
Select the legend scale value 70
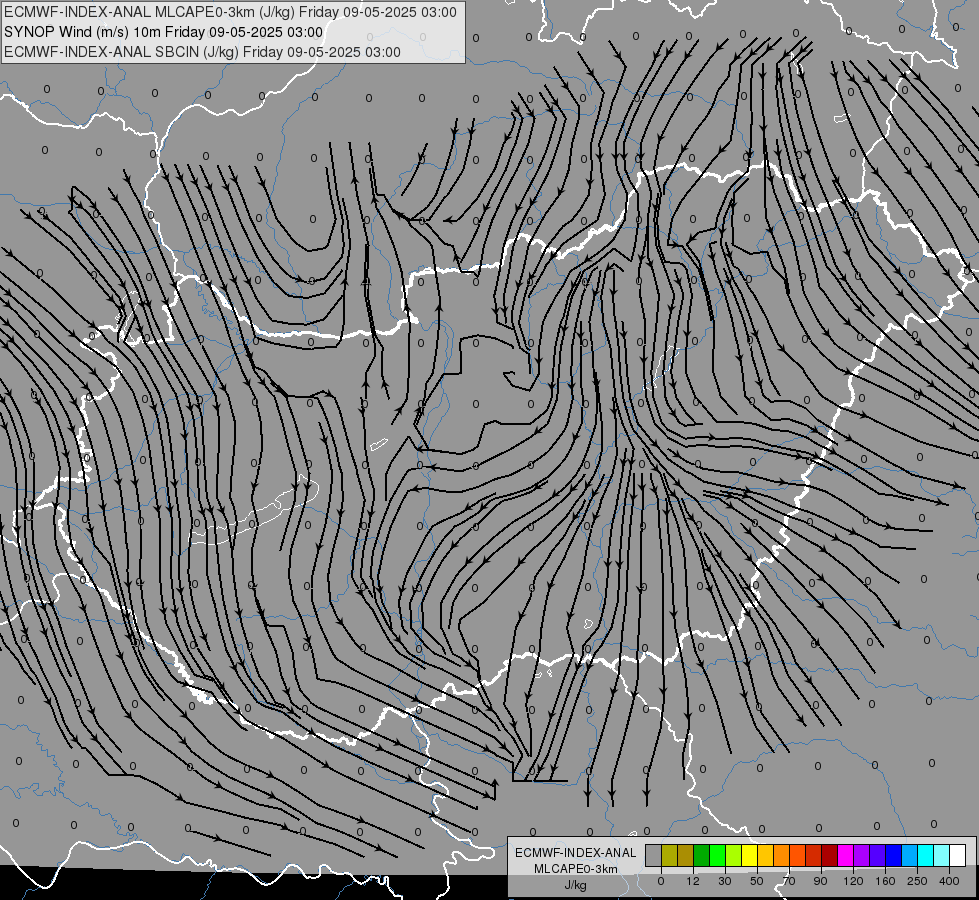point(789,881)
